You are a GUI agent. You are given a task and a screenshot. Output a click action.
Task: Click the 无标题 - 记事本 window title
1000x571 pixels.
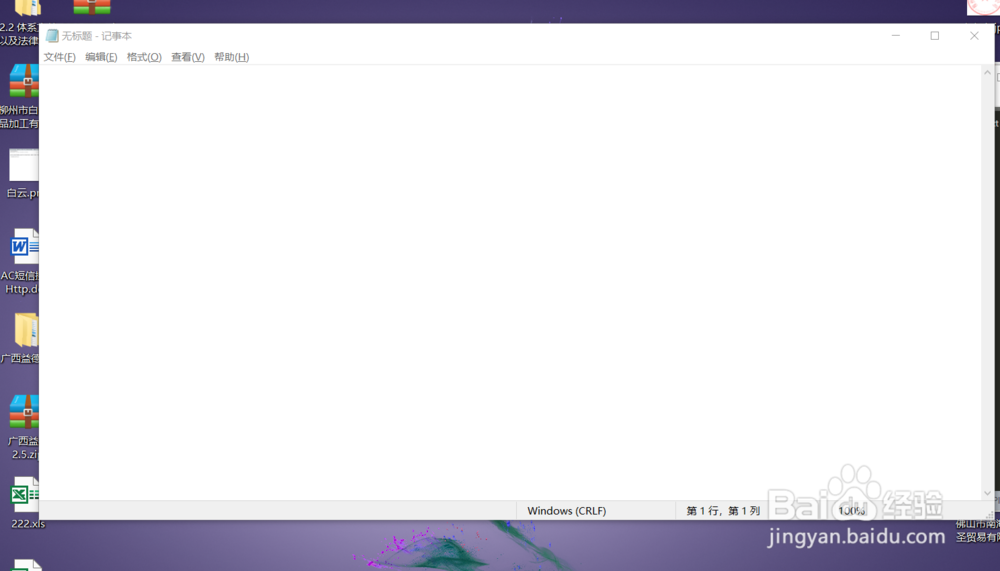pos(96,36)
